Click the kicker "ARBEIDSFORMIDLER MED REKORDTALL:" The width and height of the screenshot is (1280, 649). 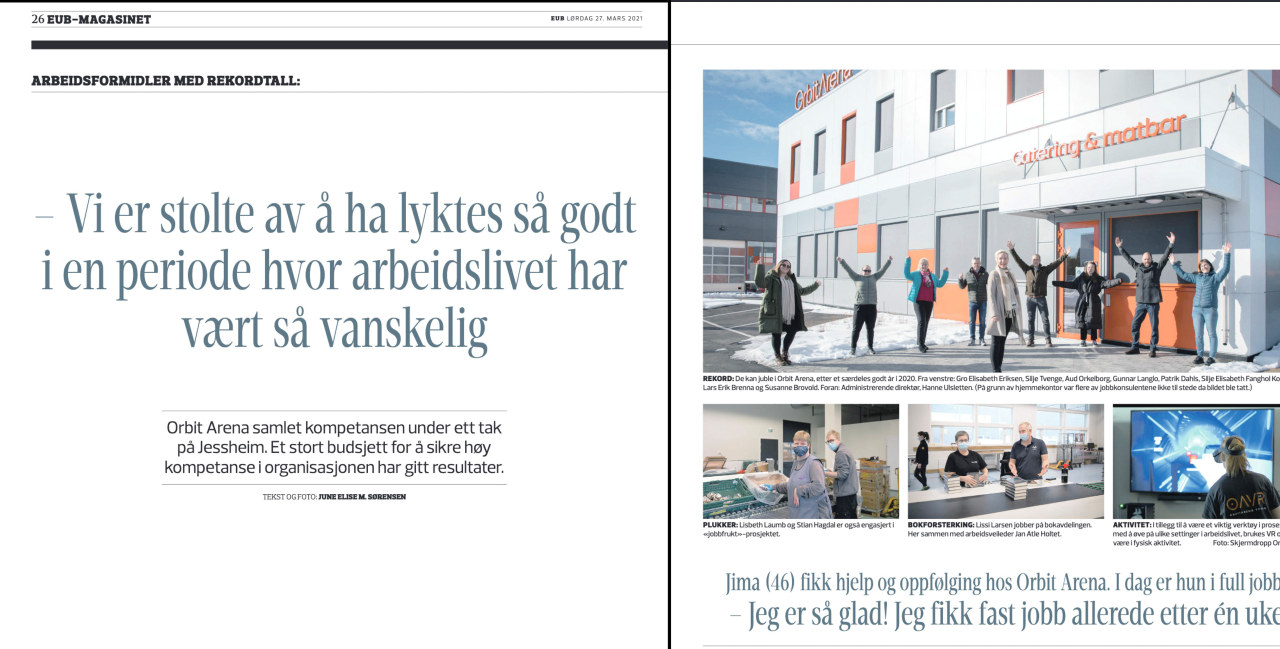tap(166, 81)
